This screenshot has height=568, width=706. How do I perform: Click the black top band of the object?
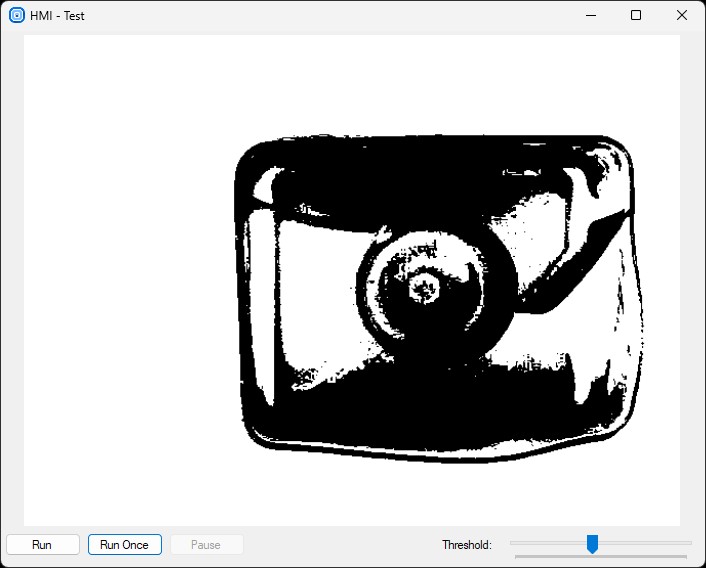420,170
